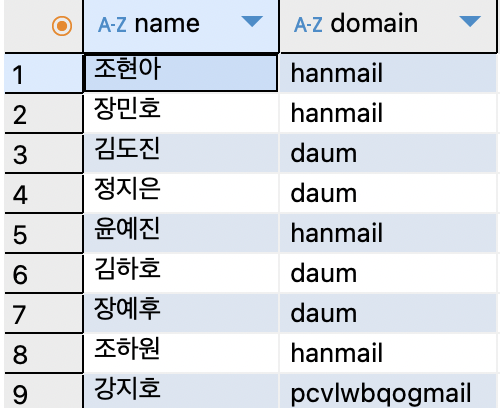This screenshot has height=408, width=500.
Task: Select row number 9 header
Action: pos(44,392)
